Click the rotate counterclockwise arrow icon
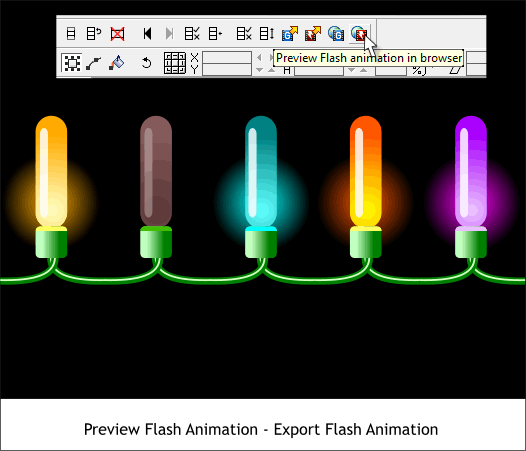 click(x=146, y=63)
